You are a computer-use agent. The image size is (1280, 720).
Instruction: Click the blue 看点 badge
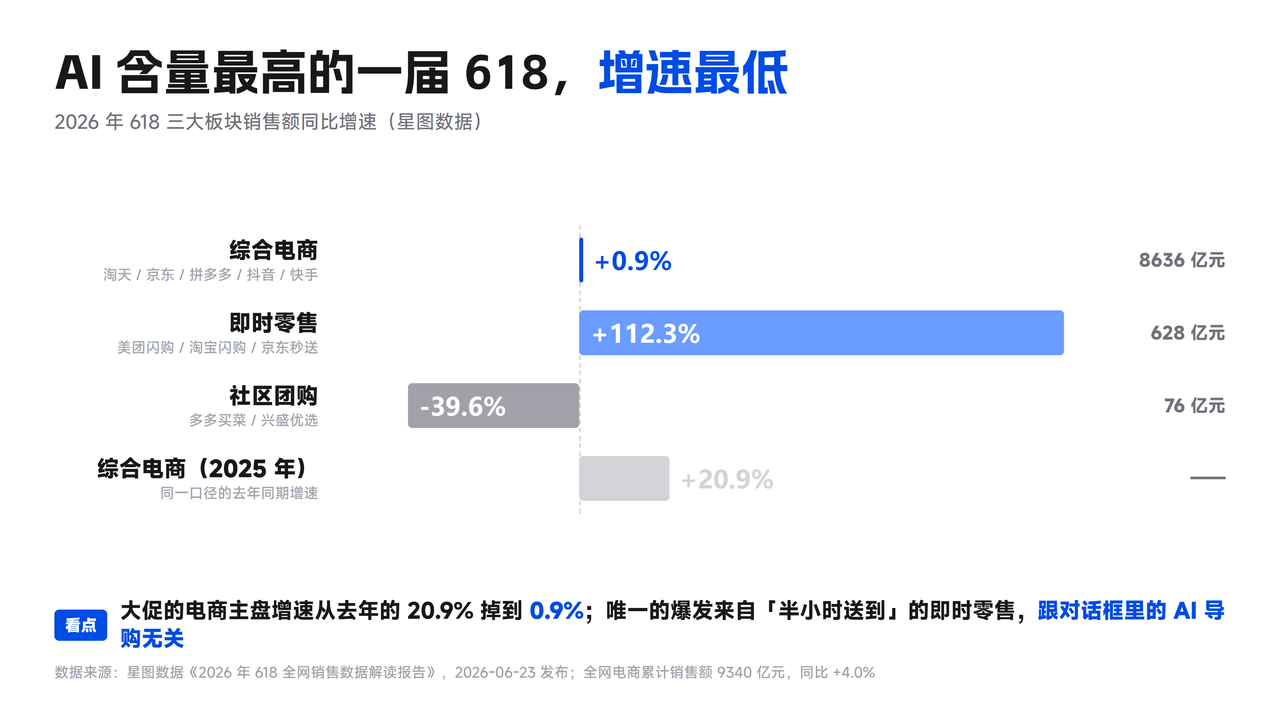click(x=81, y=625)
